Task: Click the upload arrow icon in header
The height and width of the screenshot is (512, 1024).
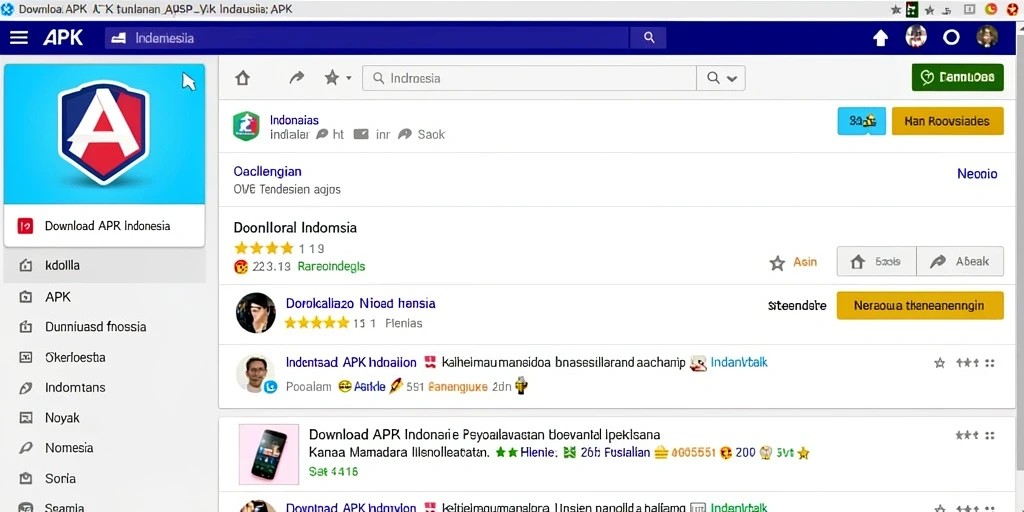Action: pos(880,38)
